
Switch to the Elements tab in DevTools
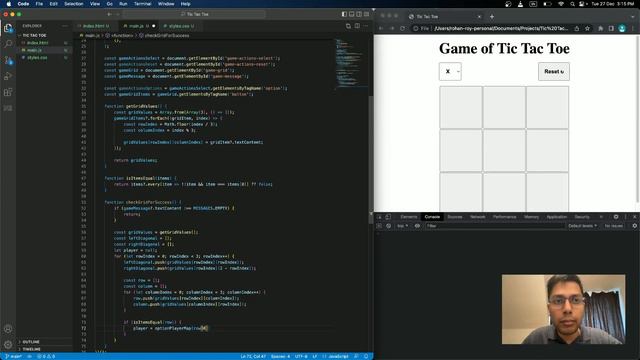coord(409,217)
